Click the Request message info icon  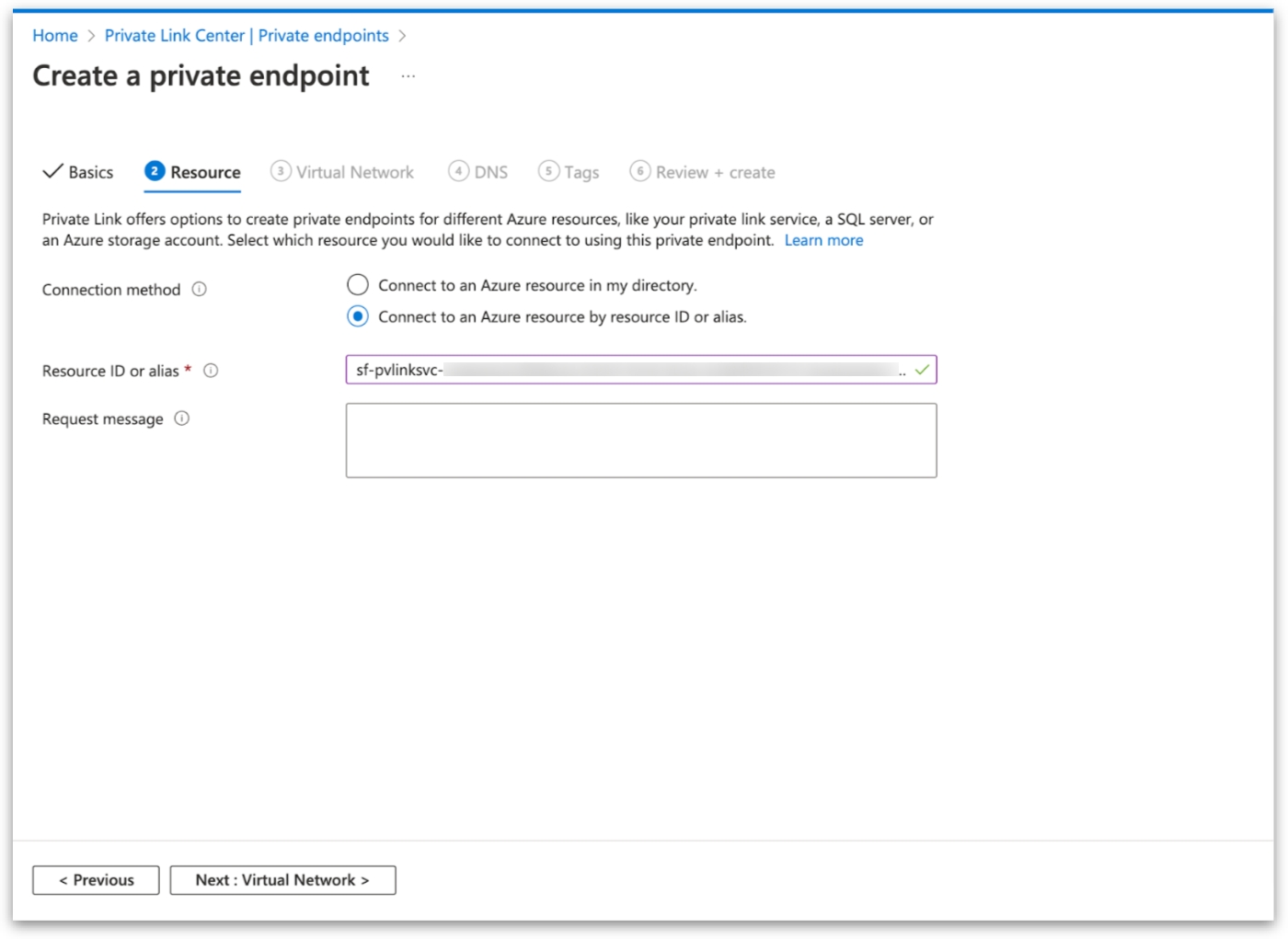pos(182,418)
